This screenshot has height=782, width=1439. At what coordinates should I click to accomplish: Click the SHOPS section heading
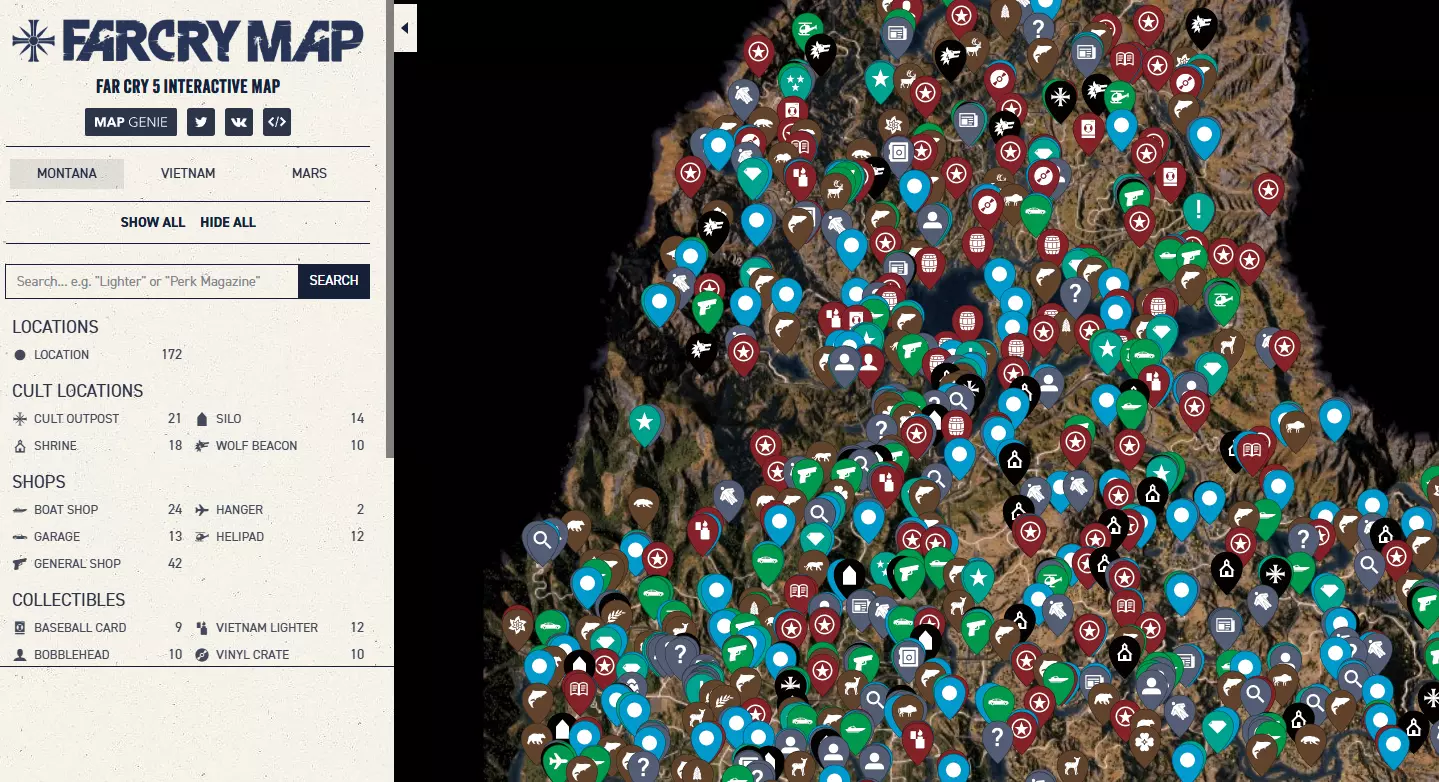coord(39,482)
